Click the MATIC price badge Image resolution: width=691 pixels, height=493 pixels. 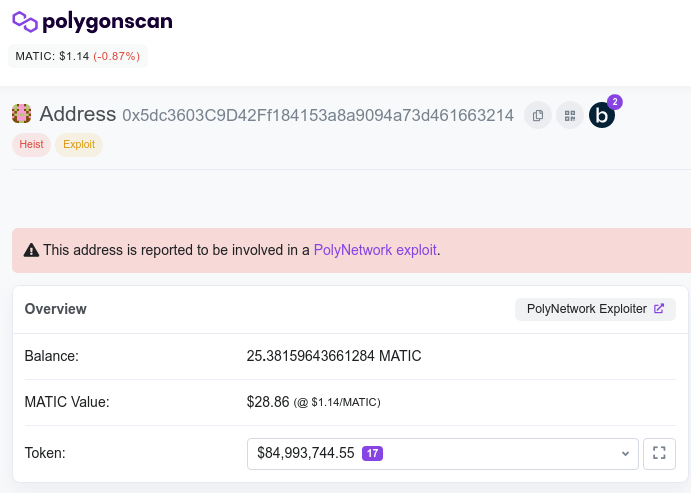(x=77, y=56)
